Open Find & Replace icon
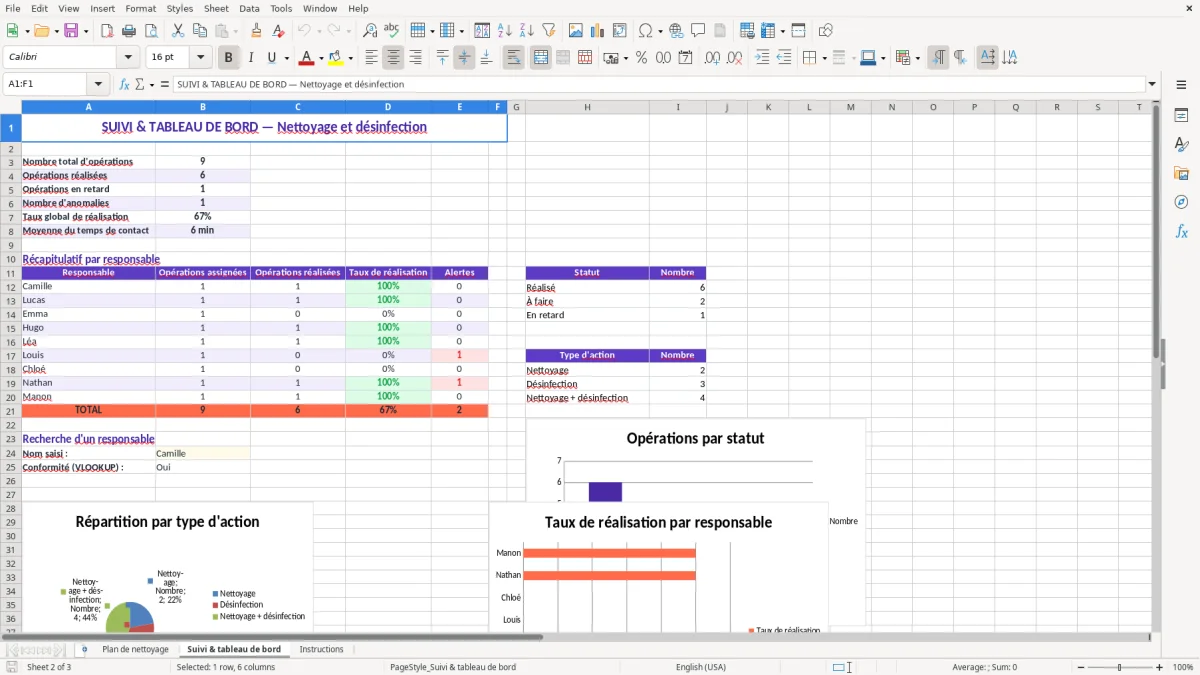This screenshot has height=675, width=1200. point(370,31)
